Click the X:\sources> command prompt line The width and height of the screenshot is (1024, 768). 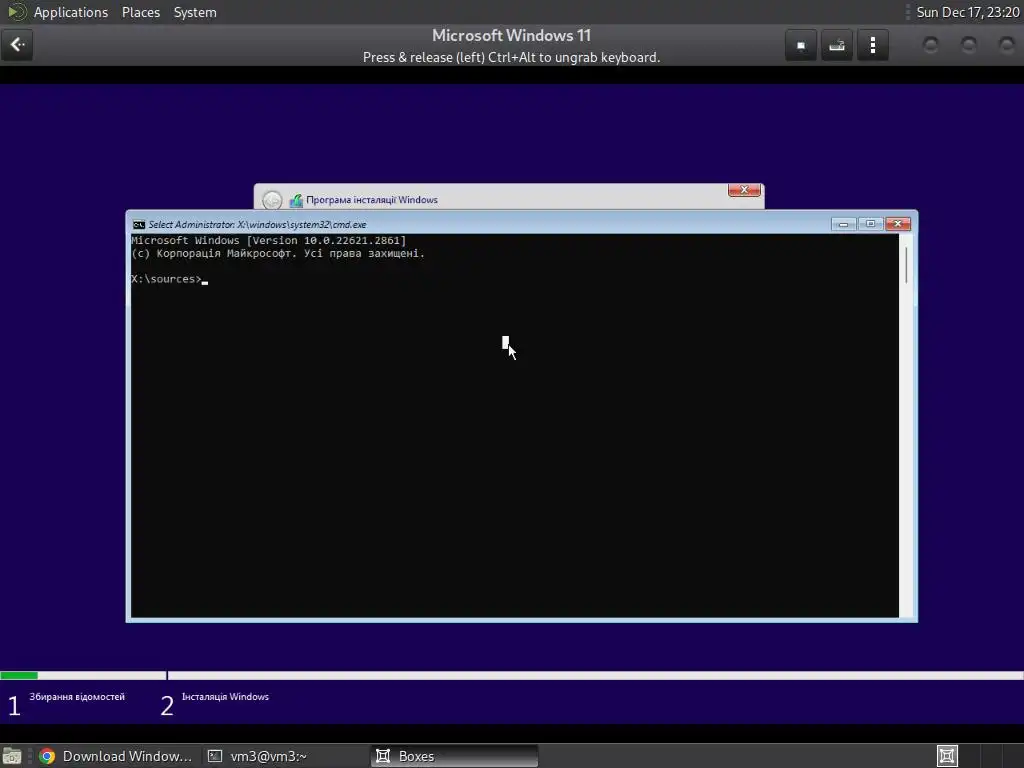169,280
